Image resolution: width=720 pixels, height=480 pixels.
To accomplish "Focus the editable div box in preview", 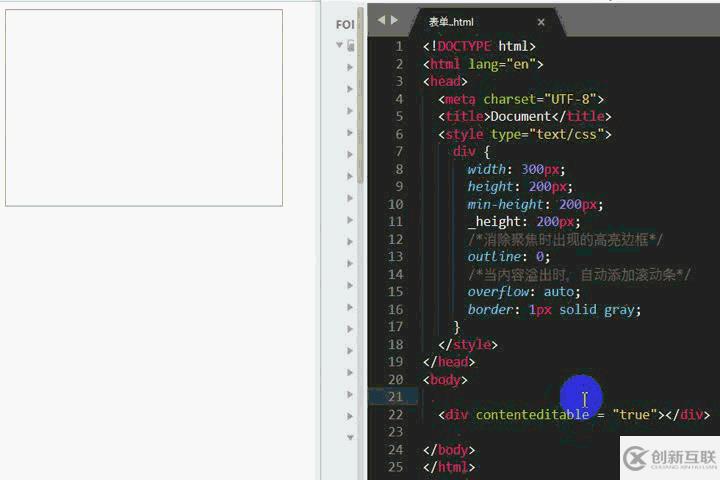I will pos(144,107).
